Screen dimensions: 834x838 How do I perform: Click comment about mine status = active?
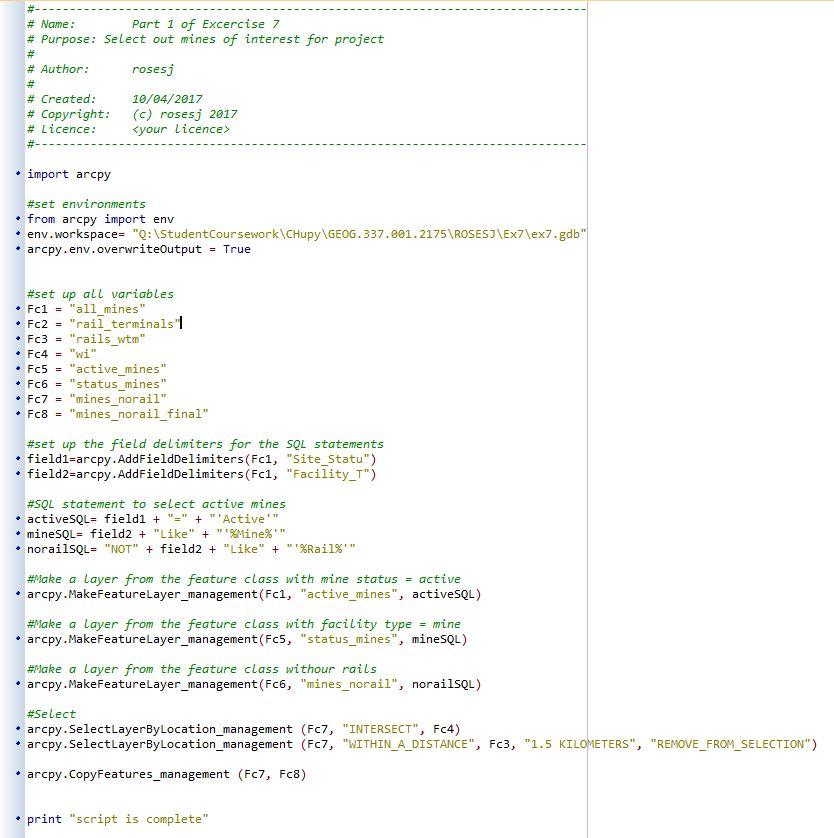click(x=244, y=579)
